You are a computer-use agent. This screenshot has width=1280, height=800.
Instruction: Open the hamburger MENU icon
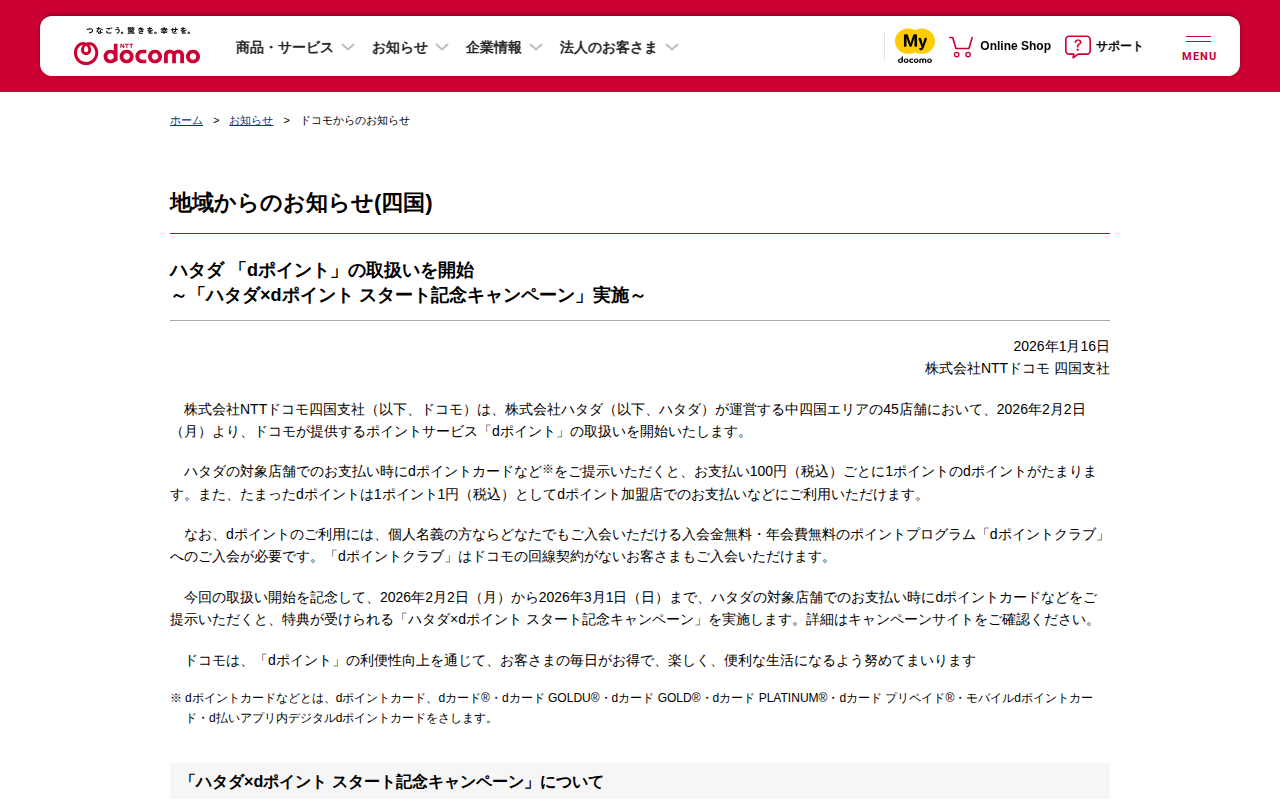point(1199,47)
